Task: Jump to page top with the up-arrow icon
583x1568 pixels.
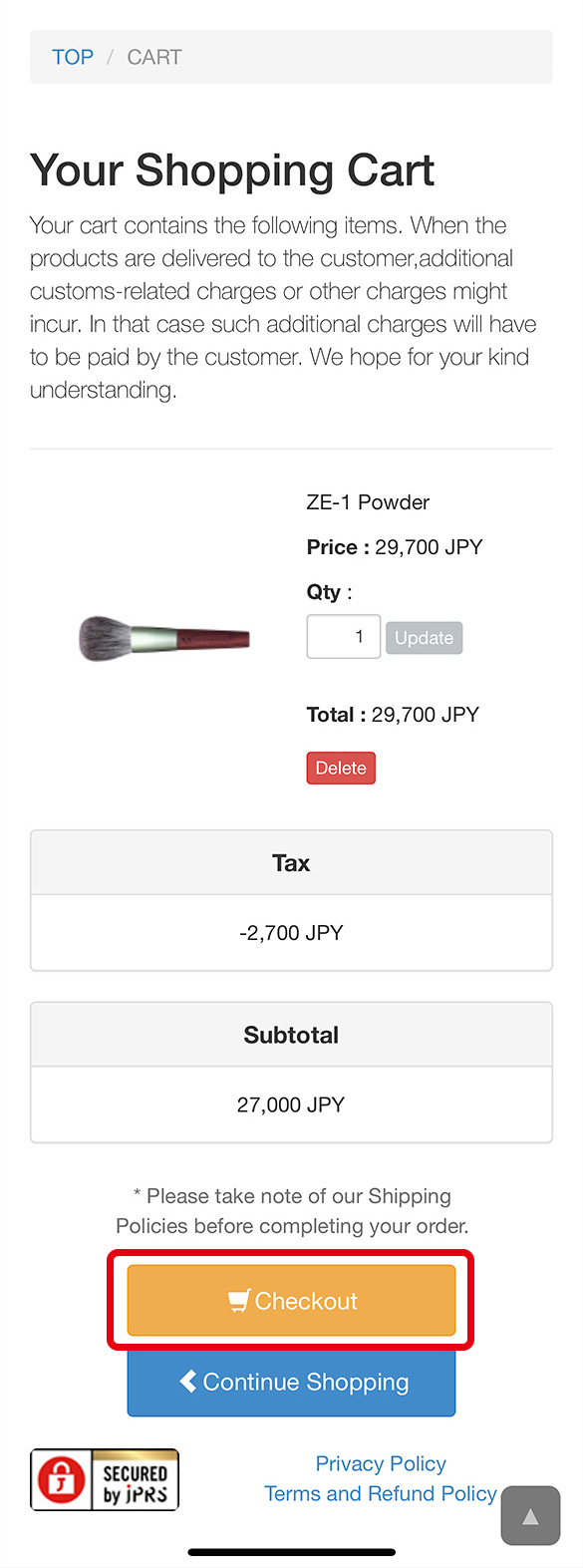Action: [x=530, y=1516]
